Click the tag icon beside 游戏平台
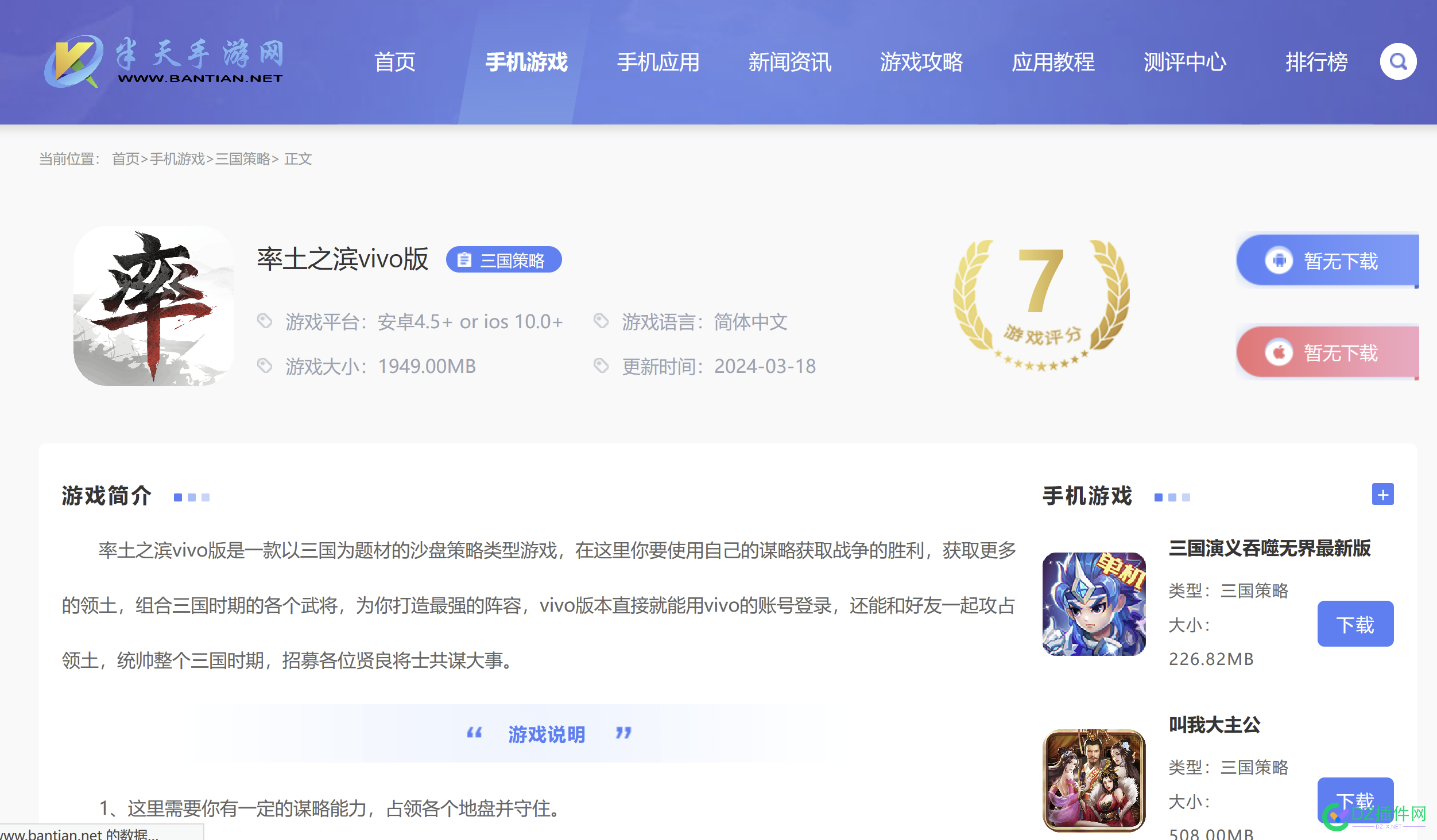 click(x=265, y=321)
